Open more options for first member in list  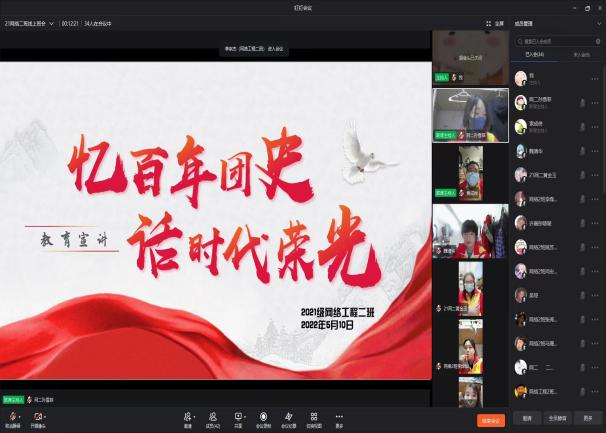point(595,78)
